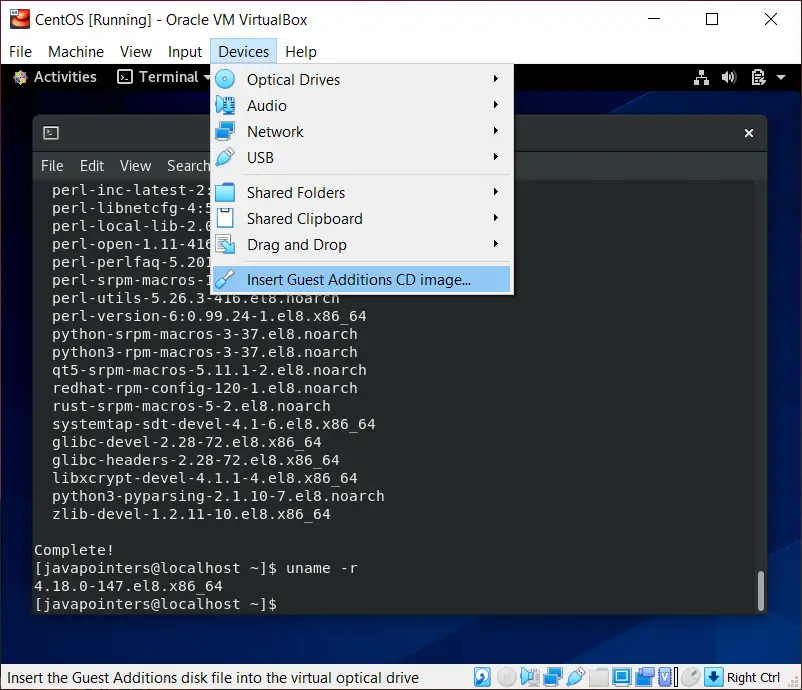Expand the Shared Folders submenu arrow
Image resolution: width=802 pixels, height=690 pixels.
click(x=496, y=191)
